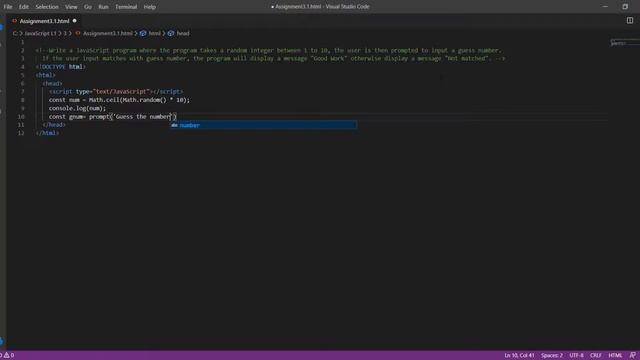640x360 pixels.
Task: Open the head element breadcrumb
Action: [x=183, y=33]
